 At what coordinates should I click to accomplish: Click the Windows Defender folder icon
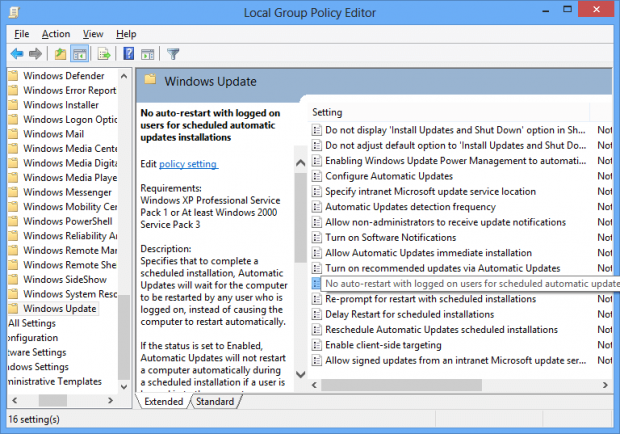tap(13, 75)
